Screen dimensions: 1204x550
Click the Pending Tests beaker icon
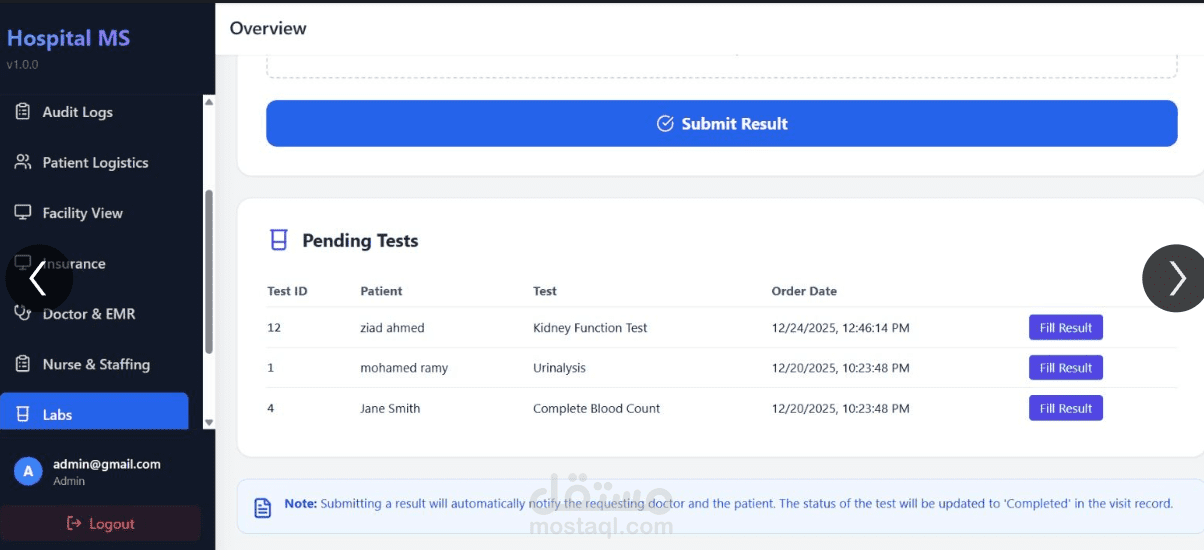(x=279, y=240)
